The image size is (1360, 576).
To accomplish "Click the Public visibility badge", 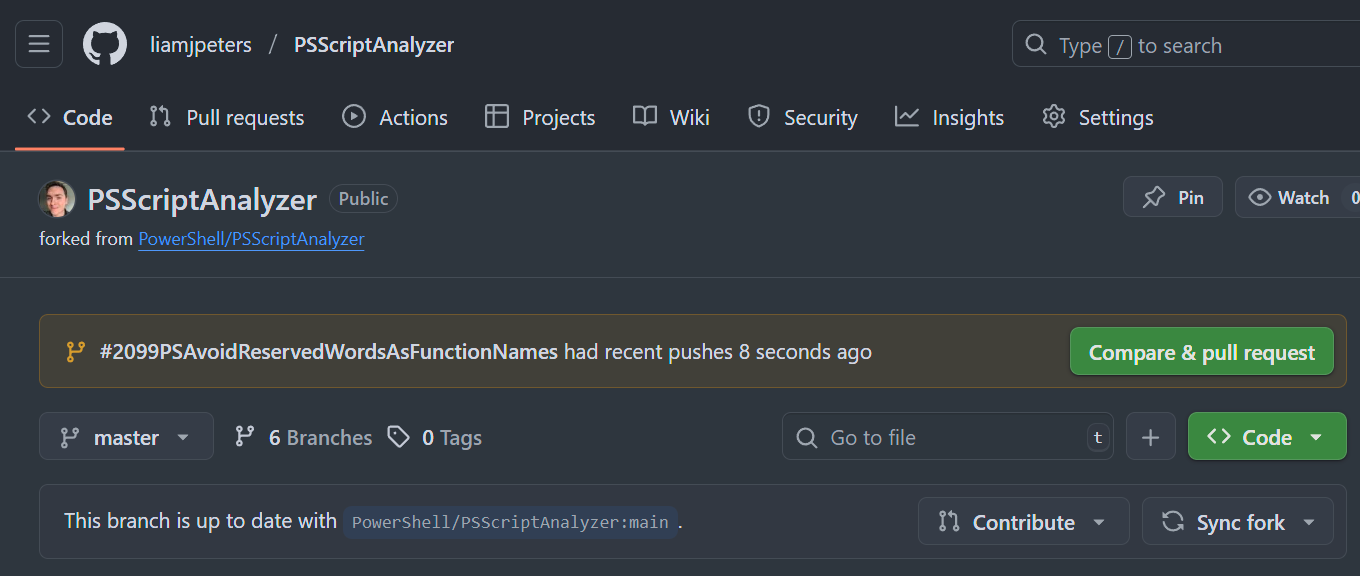I will pyautogui.click(x=363, y=199).
